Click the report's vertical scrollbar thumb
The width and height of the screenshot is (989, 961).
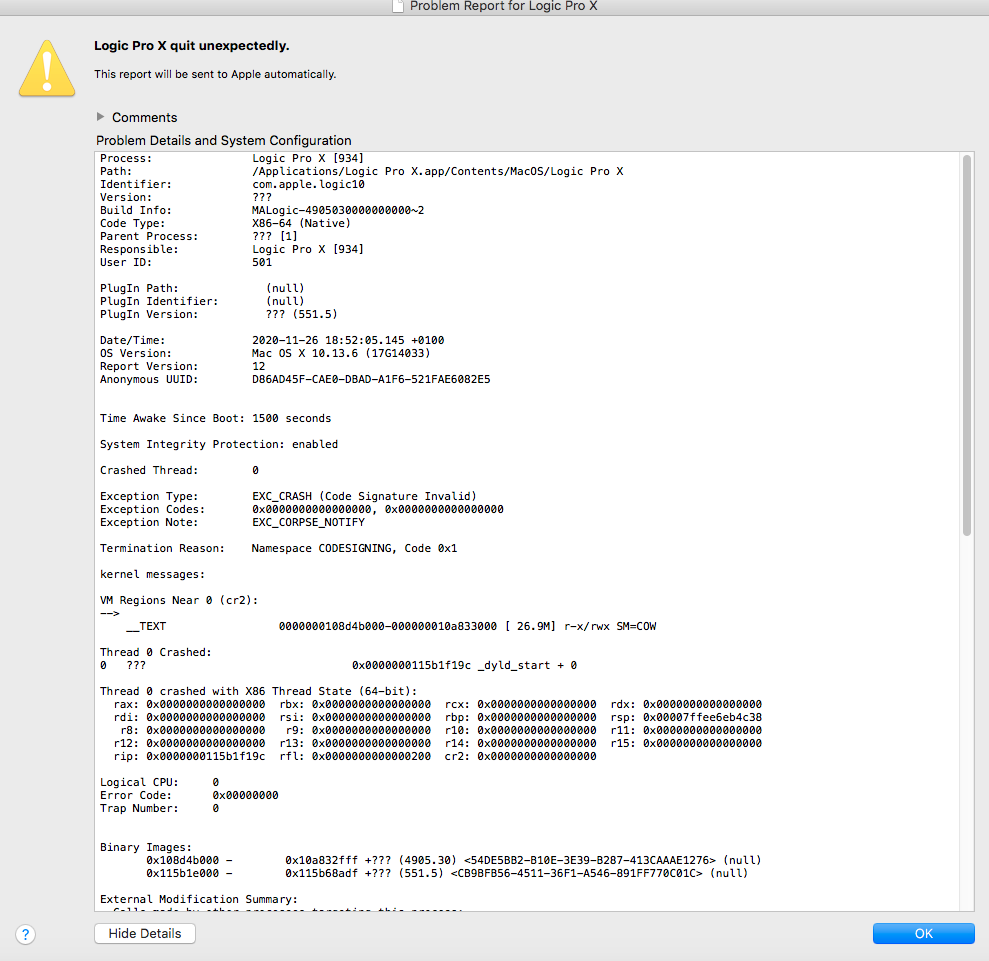point(967,346)
